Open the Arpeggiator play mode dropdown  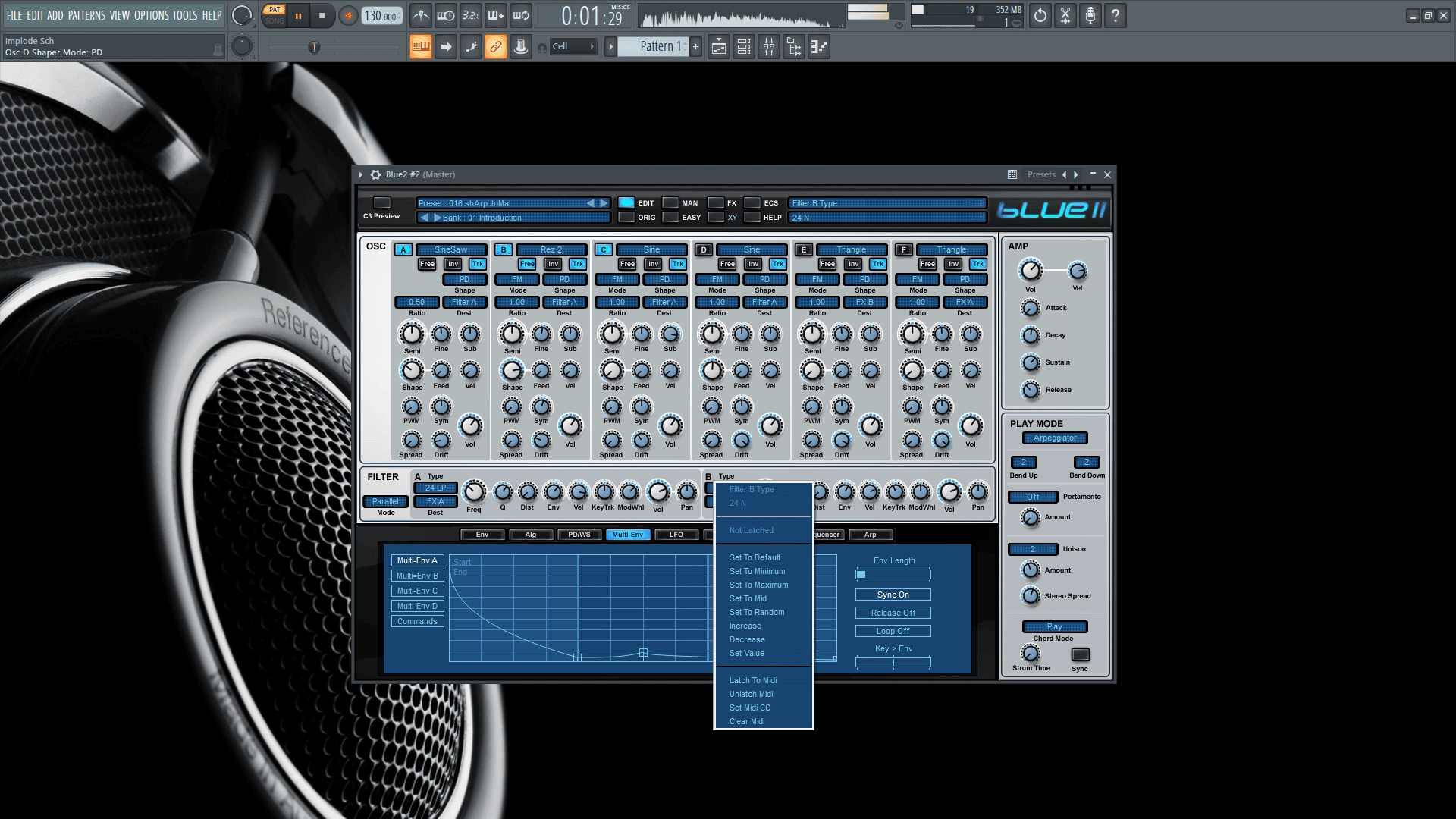[x=1055, y=438]
